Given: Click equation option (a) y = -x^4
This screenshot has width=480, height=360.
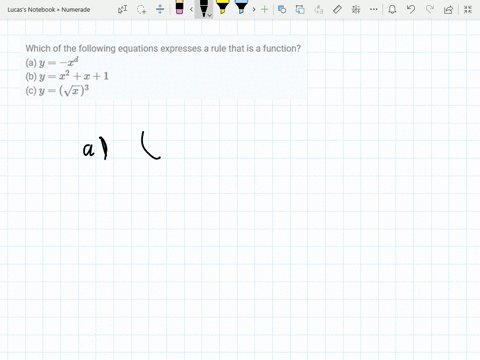Looking at the screenshot, I should (52, 62).
